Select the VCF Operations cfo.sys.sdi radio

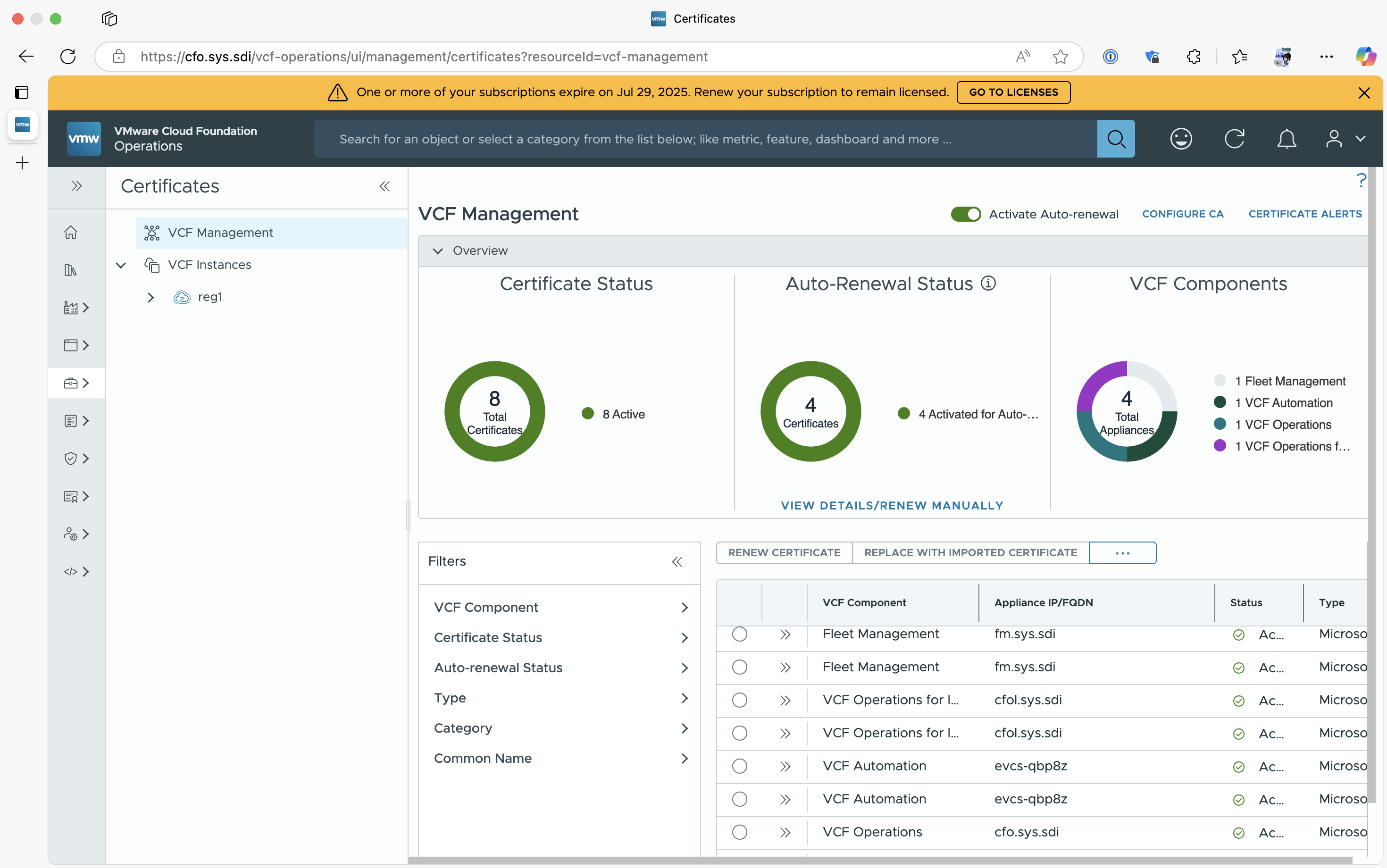click(739, 833)
